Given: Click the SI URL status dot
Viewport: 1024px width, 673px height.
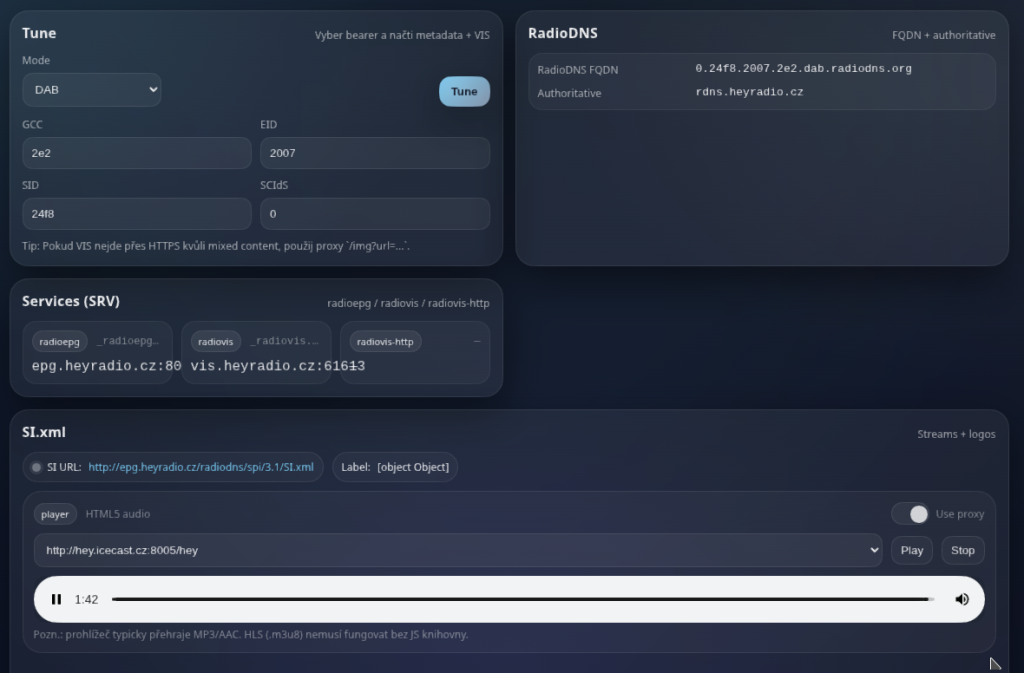Looking at the screenshot, I should tap(37, 467).
